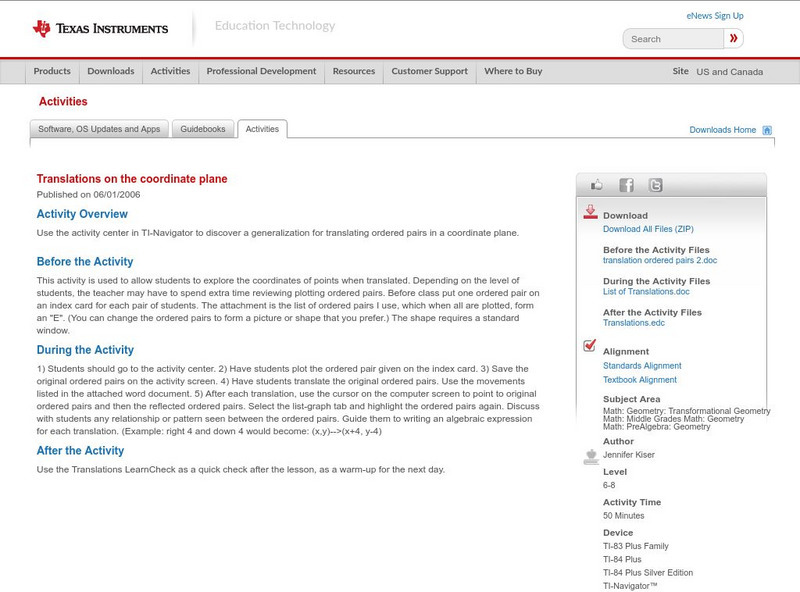This screenshot has width=800, height=592.
Task: Open Customer Support menu
Action: [430, 71]
